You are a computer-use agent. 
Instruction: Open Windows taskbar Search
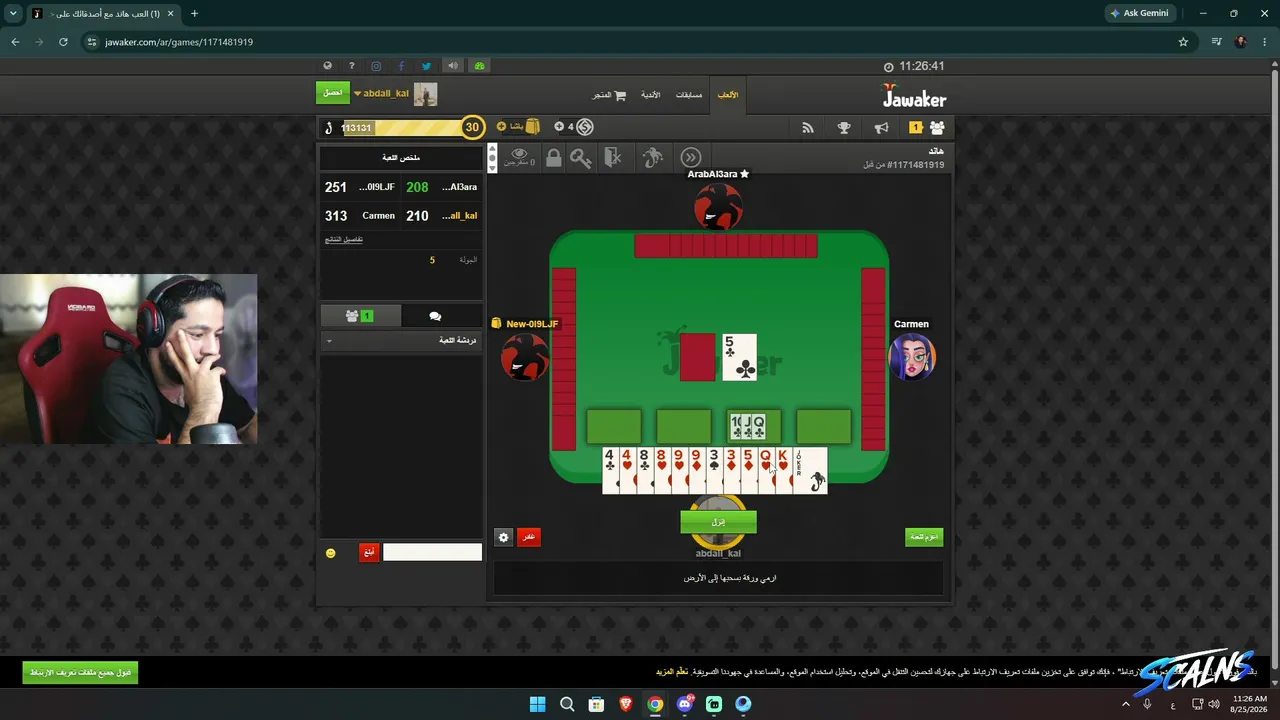point(567,704)
